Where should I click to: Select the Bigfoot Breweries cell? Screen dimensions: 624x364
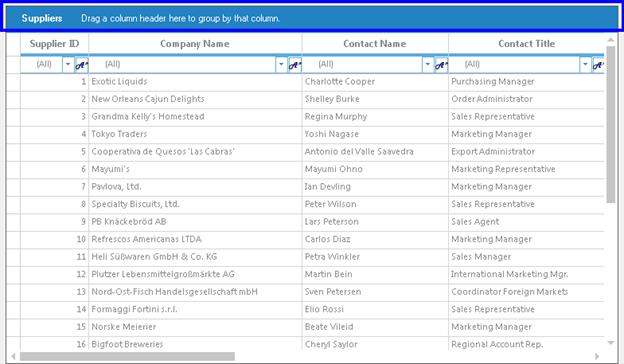click(195, 344)
